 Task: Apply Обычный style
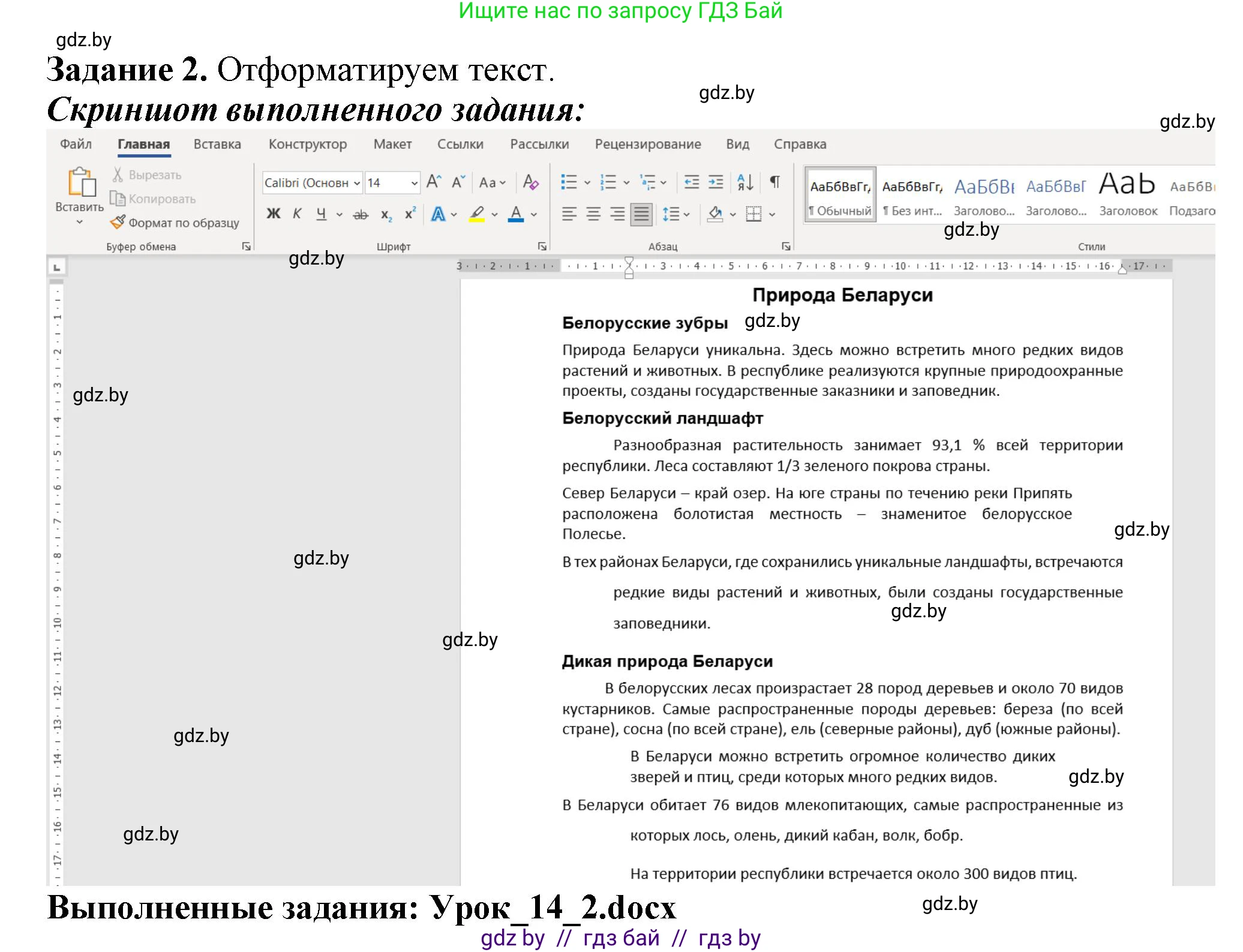840,195
